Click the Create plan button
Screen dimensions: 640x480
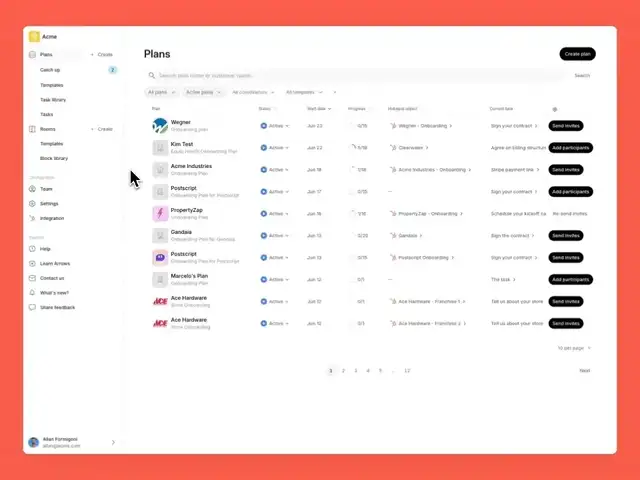tap(577, 54)
